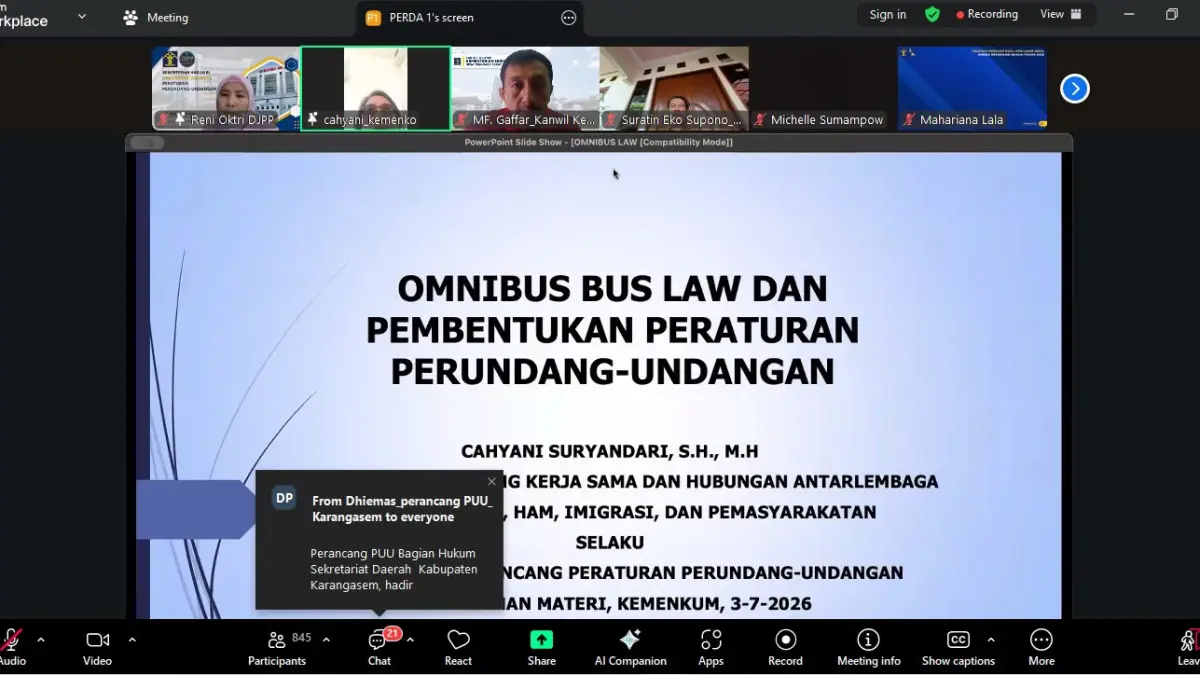The width and height of the screenshot is (1200, 675).
Task: Minimize the Zoom window
Action: (1129, 15)
